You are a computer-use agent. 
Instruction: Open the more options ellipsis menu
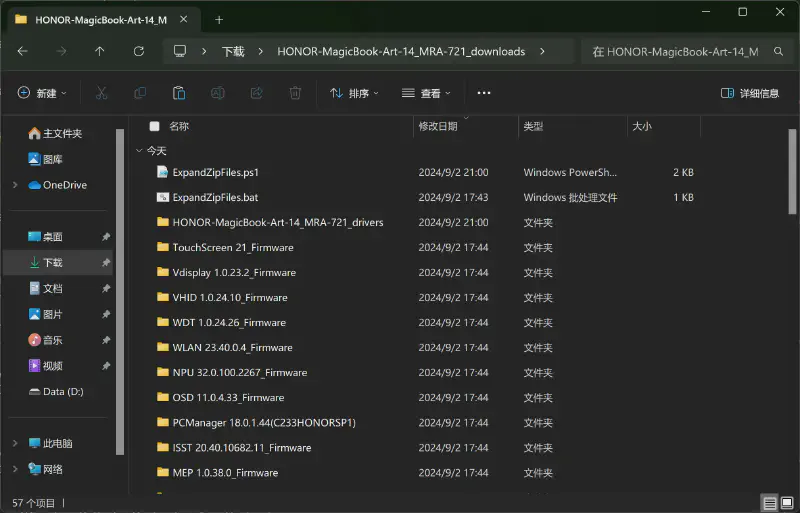pos(484,93)
